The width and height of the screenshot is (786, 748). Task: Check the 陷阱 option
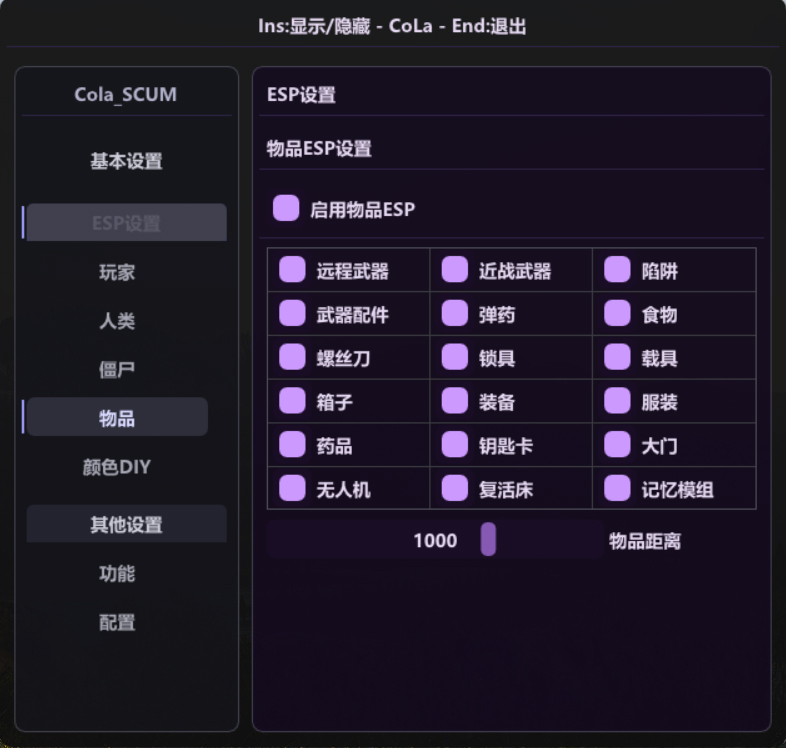(x=617, y=270)
